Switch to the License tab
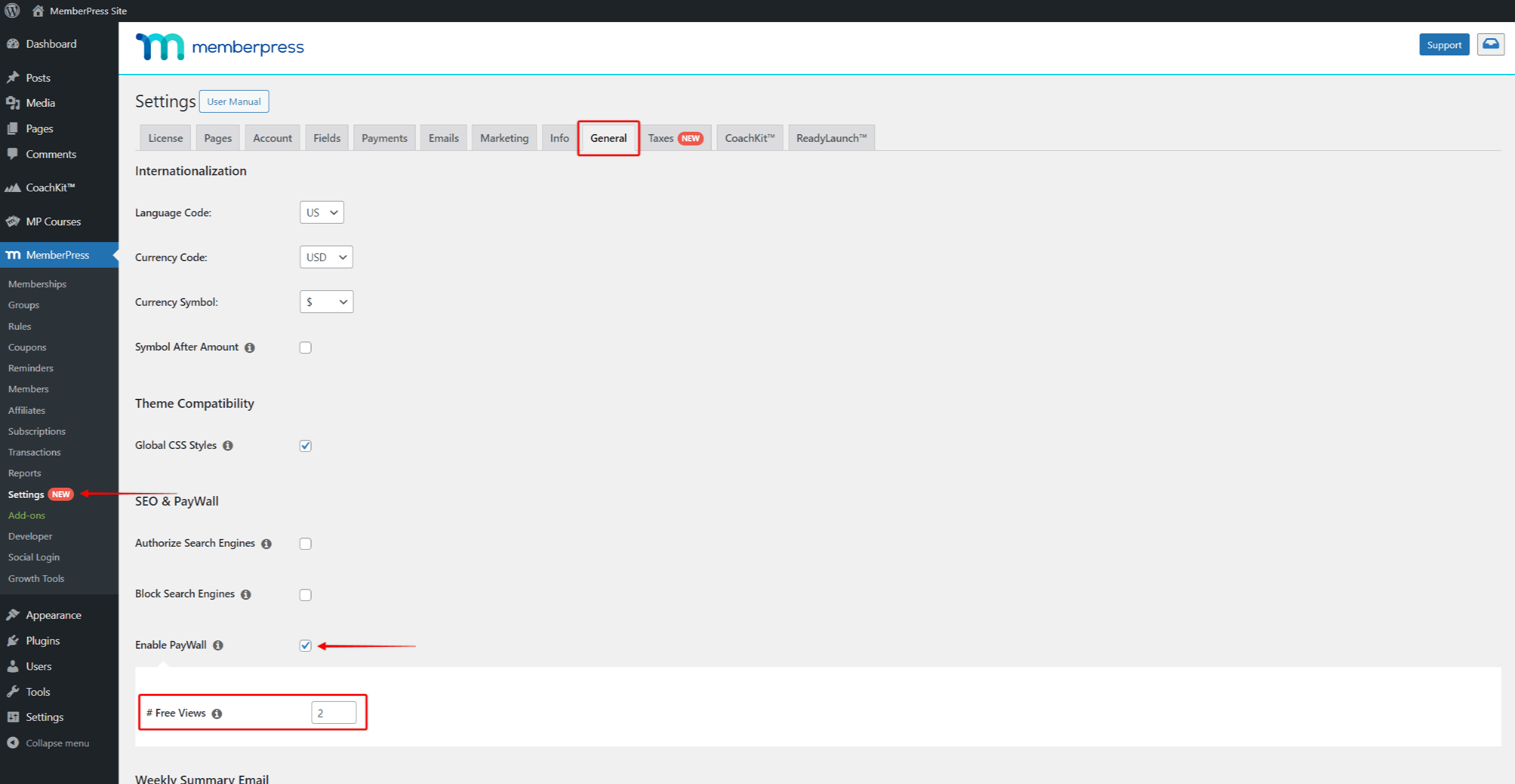The height and width of the screenshot is (784, 1515). coord(165,138)
